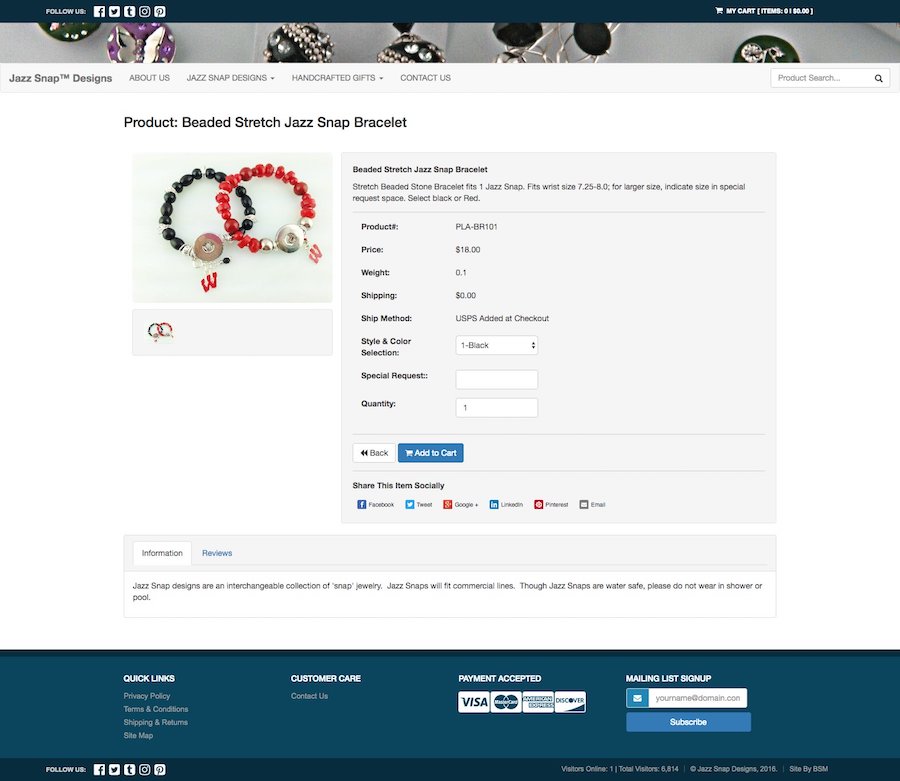Viewport: 900px width, 781px height.
Task: Open the Style & Color selection dropdown
Action: click(496, 345)
